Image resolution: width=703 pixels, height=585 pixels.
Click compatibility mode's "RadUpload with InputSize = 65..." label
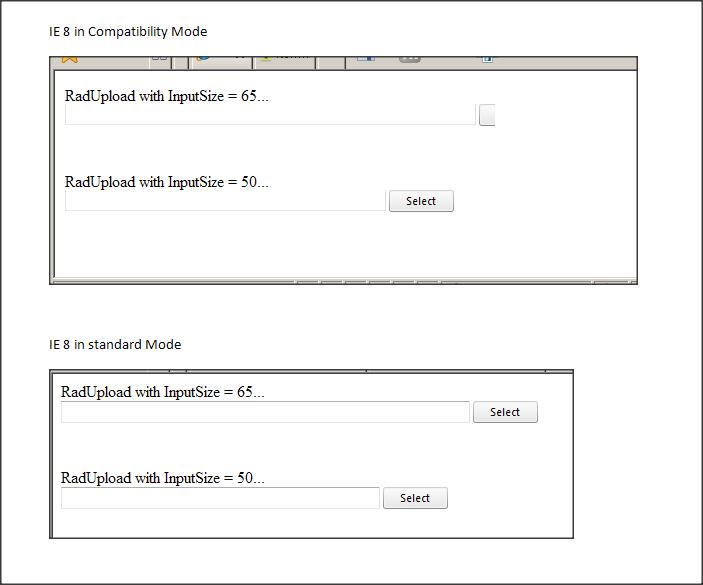click(166, 96)
